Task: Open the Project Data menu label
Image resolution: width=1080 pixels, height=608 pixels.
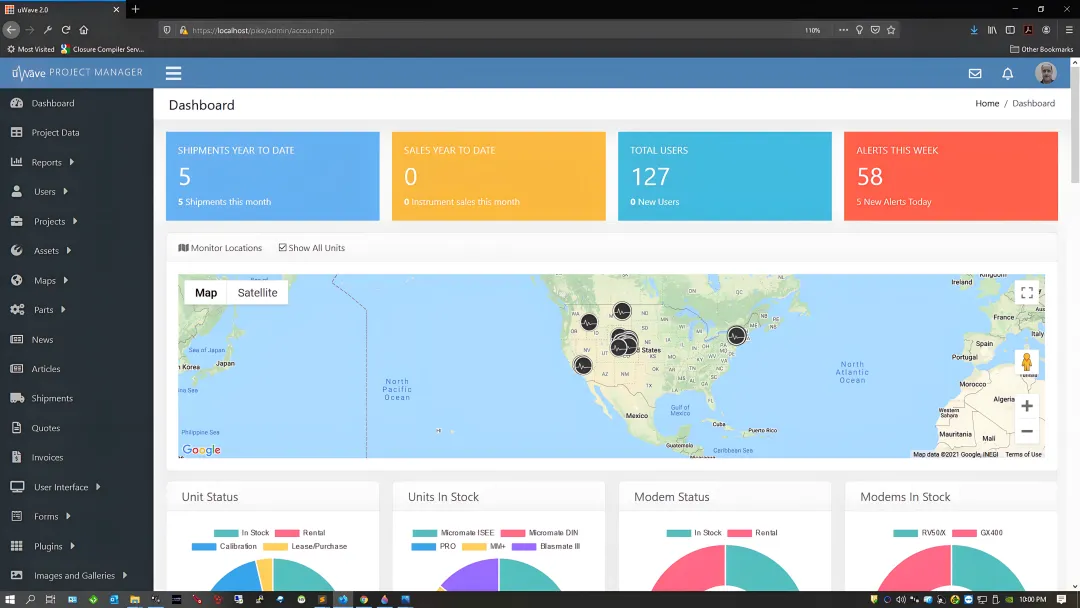Action: [x=55, y=132]
